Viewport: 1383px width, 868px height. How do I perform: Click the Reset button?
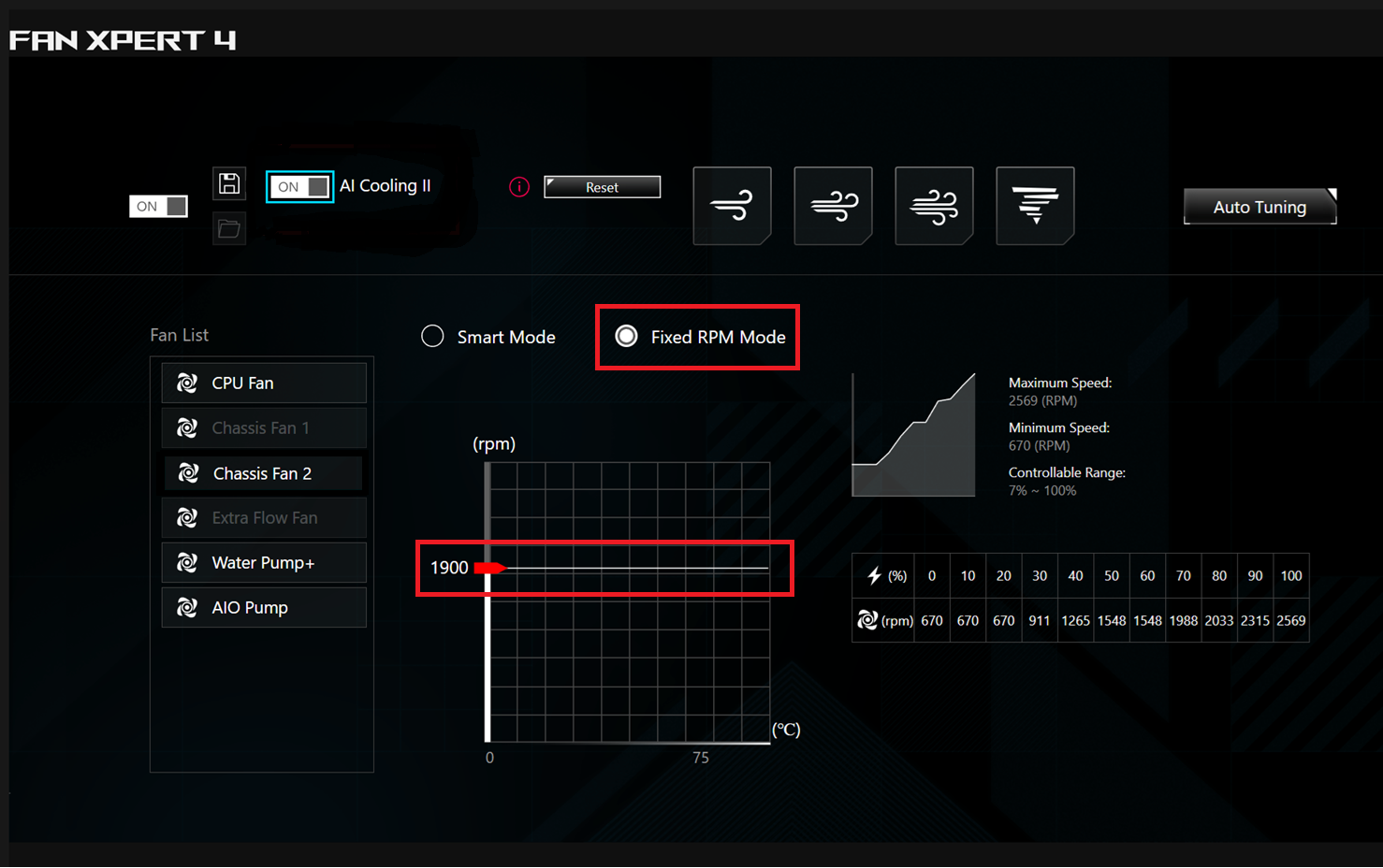602,187
